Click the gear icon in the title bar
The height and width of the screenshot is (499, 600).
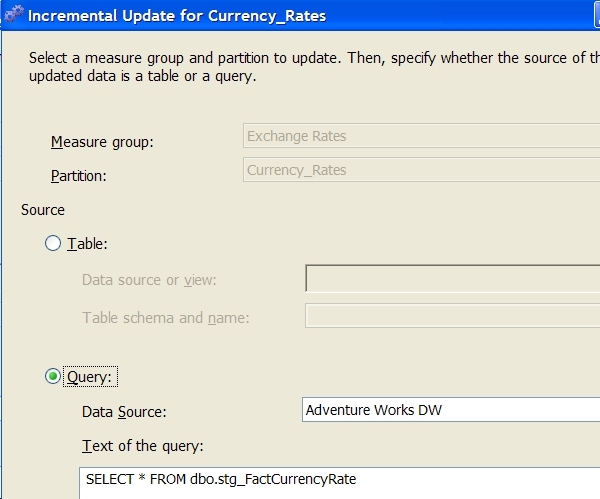click(x=14, y=15)
